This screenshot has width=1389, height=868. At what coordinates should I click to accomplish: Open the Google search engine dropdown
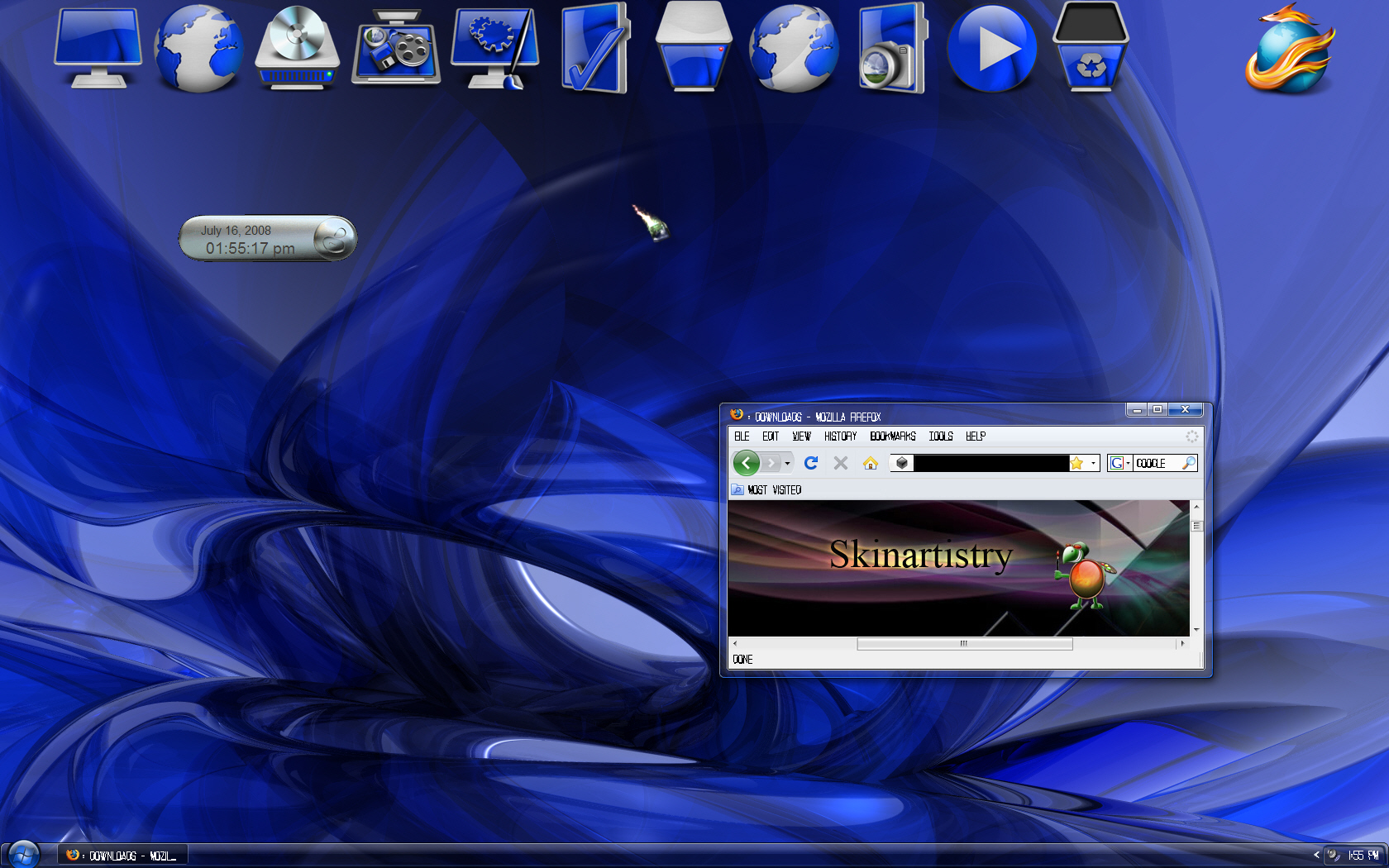[x=1119, y=463]
